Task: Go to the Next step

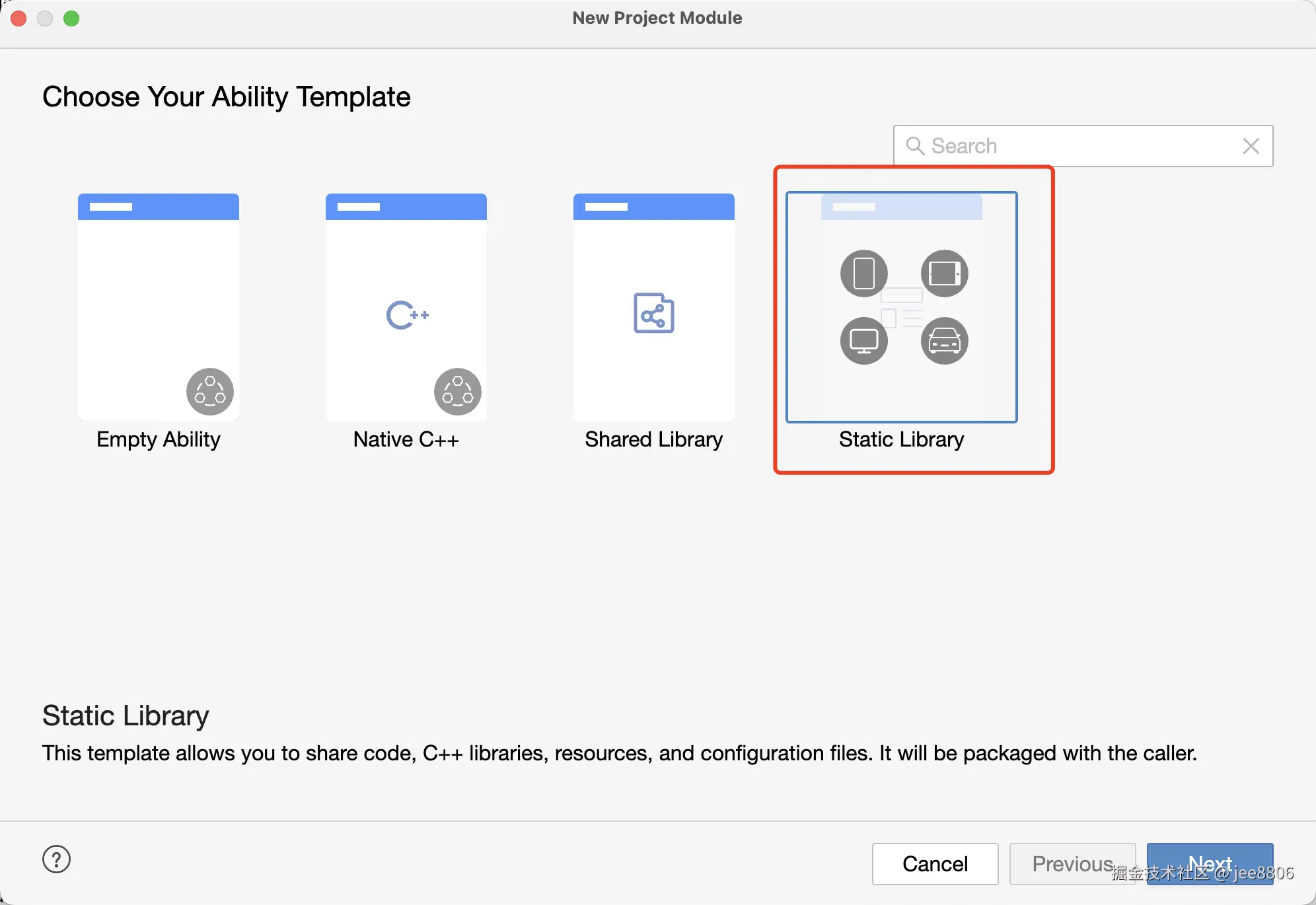Action: coord(1210,863)
